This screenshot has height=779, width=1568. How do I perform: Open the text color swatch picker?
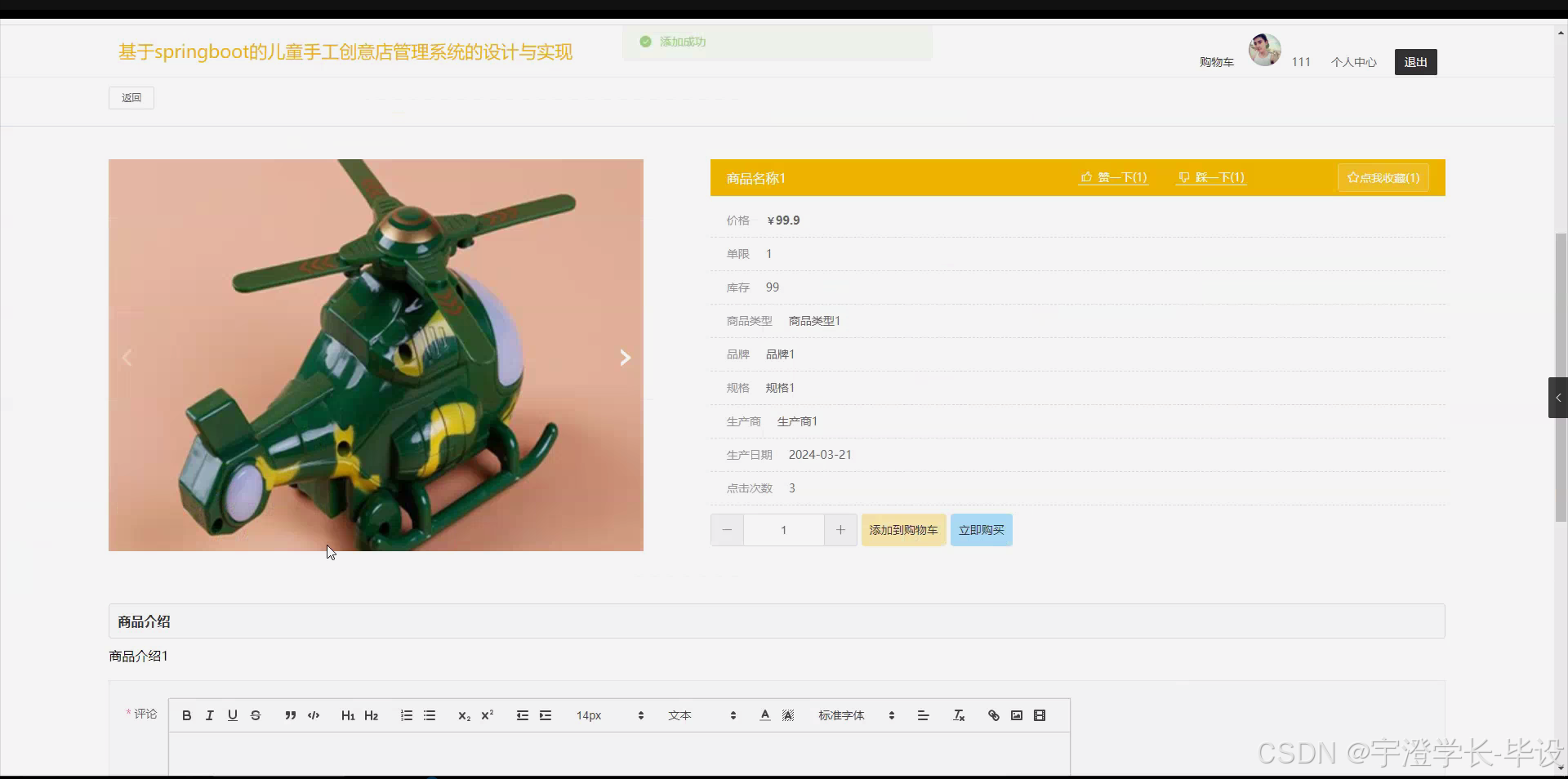764,715
